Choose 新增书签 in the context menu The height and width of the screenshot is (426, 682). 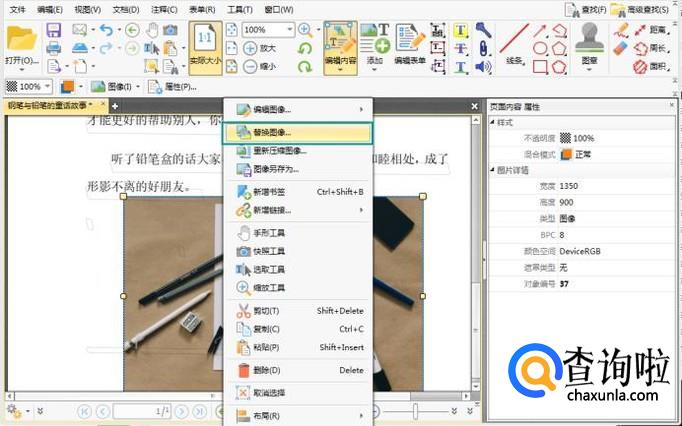click(x=298, y=192)
